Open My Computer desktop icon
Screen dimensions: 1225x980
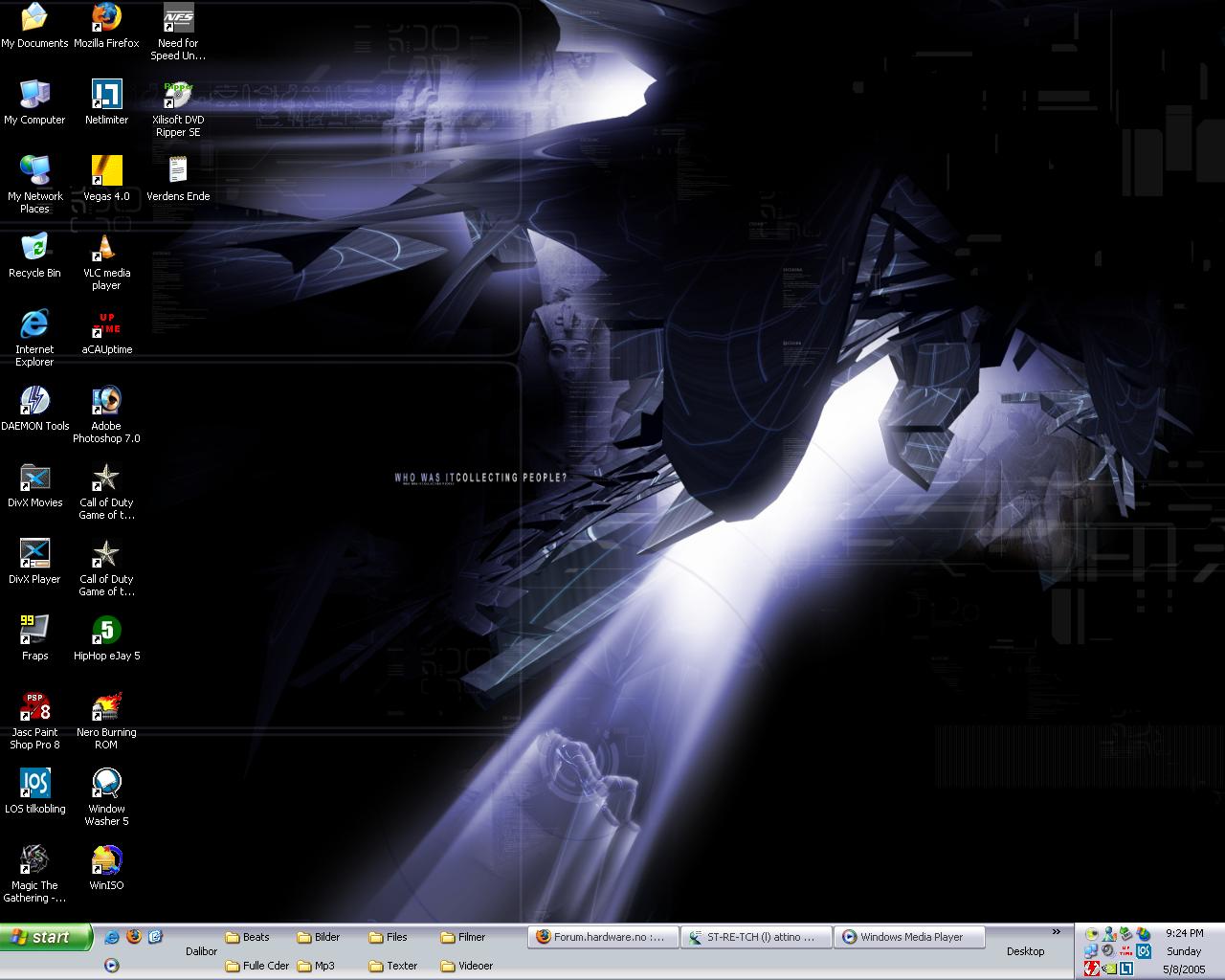tap(34, 103)
